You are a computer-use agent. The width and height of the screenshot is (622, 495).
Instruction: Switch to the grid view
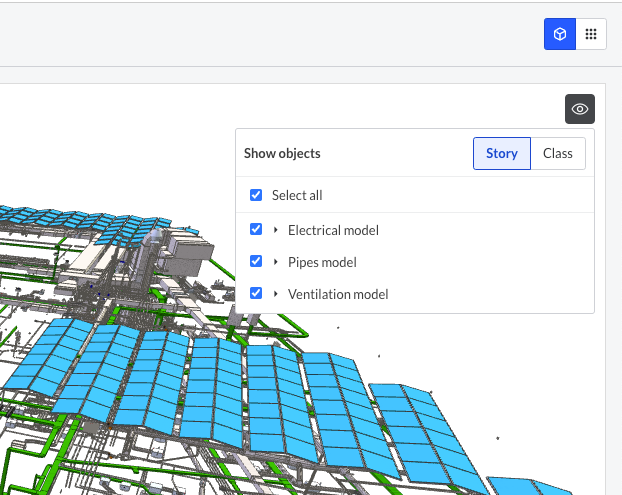point(591,34)
